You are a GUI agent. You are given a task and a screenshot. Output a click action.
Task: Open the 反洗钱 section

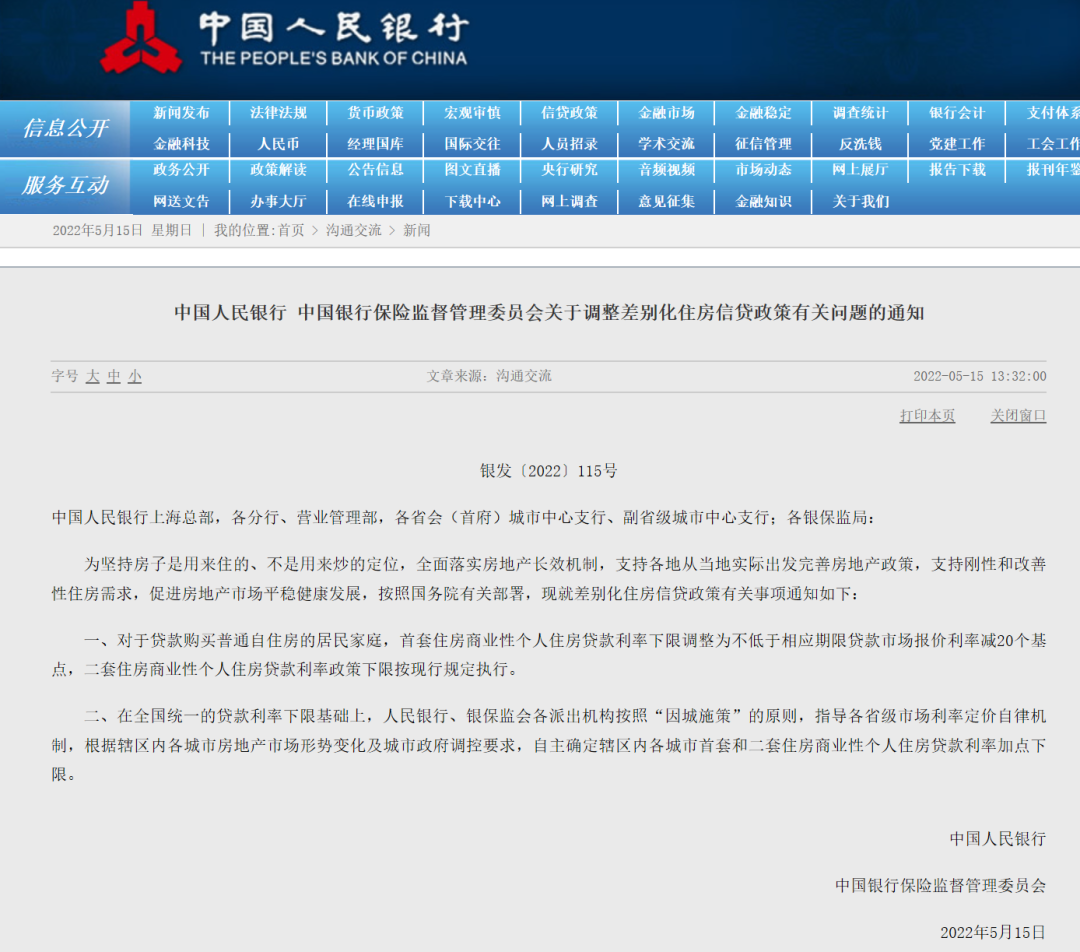(861, 143)
